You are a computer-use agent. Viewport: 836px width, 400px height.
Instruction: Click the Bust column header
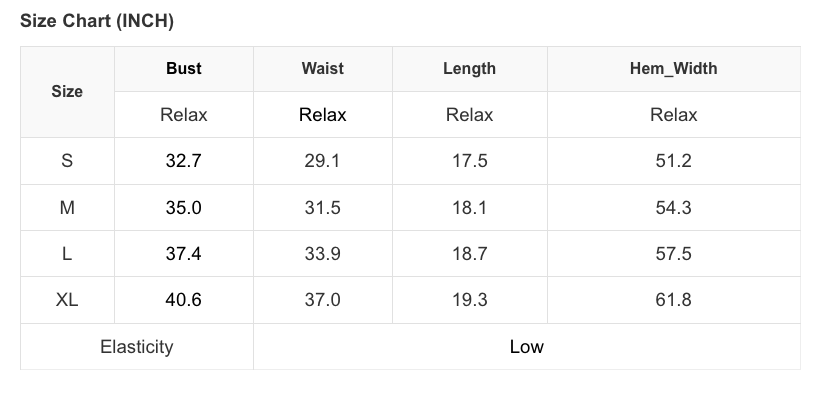[184, 68]
